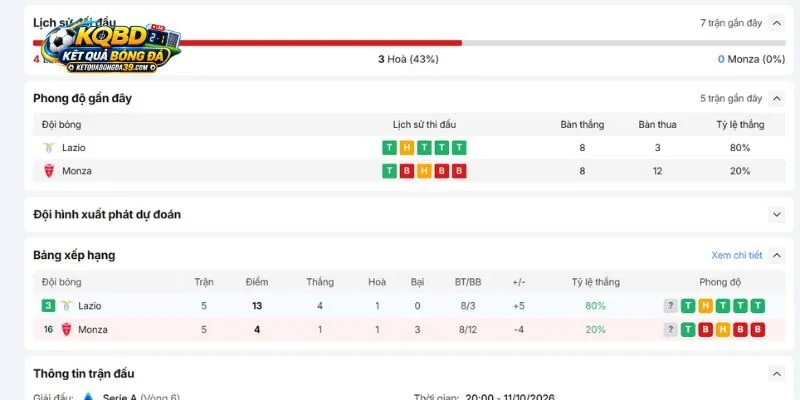
Task: Click Monza's -4 goal difference
Action: coord(518,330)
